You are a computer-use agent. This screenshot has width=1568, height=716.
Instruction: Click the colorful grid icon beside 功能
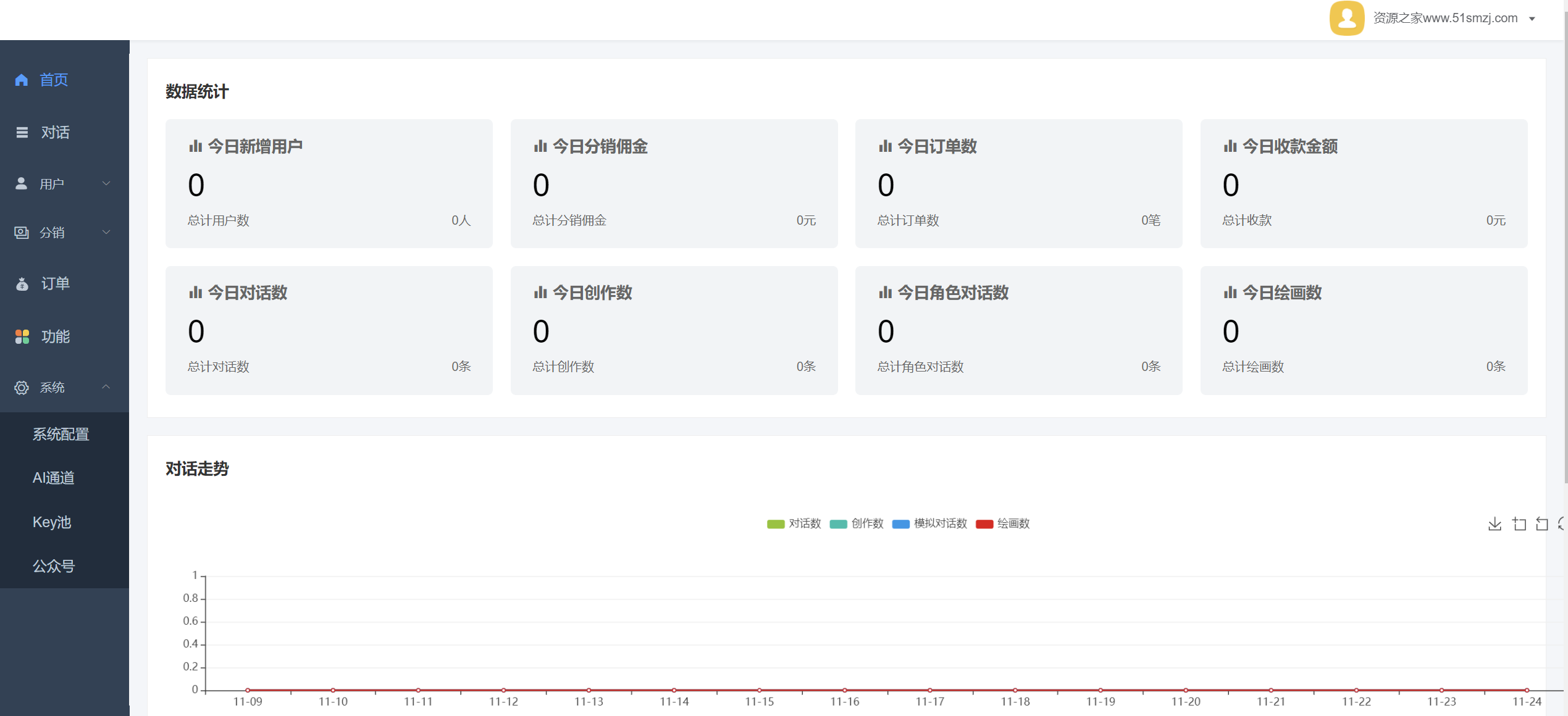(22, 336)
